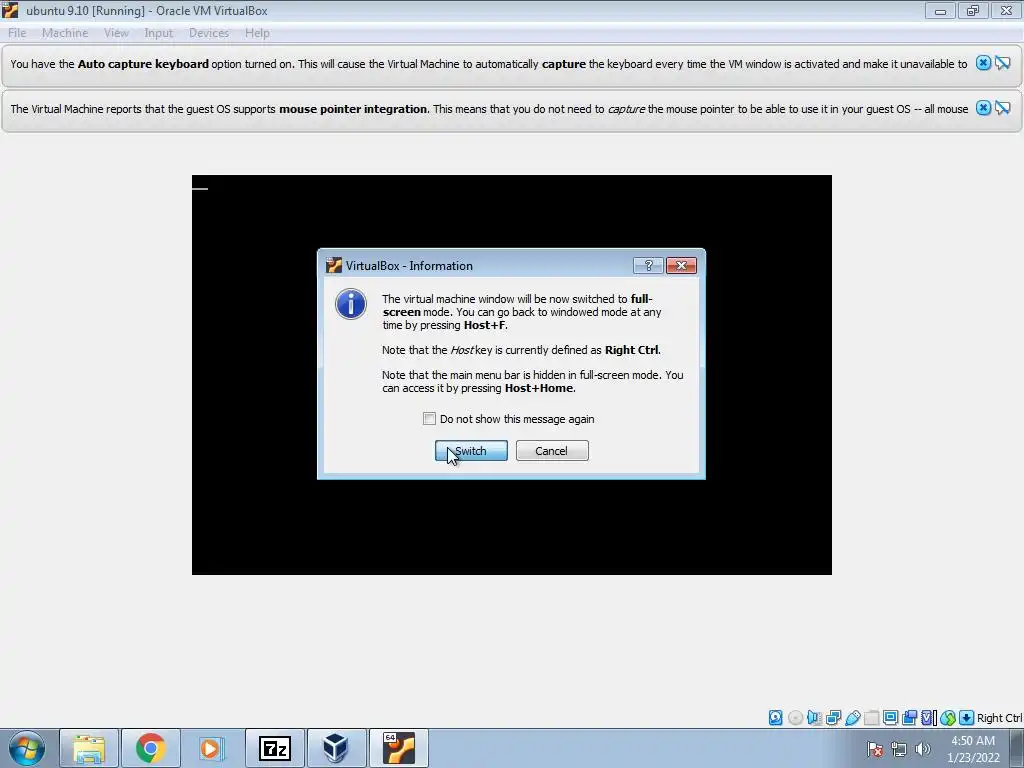This screenshot has width=1024, height=768.
Task: Check 'Do not show this message again'
Action: (429, 419)
